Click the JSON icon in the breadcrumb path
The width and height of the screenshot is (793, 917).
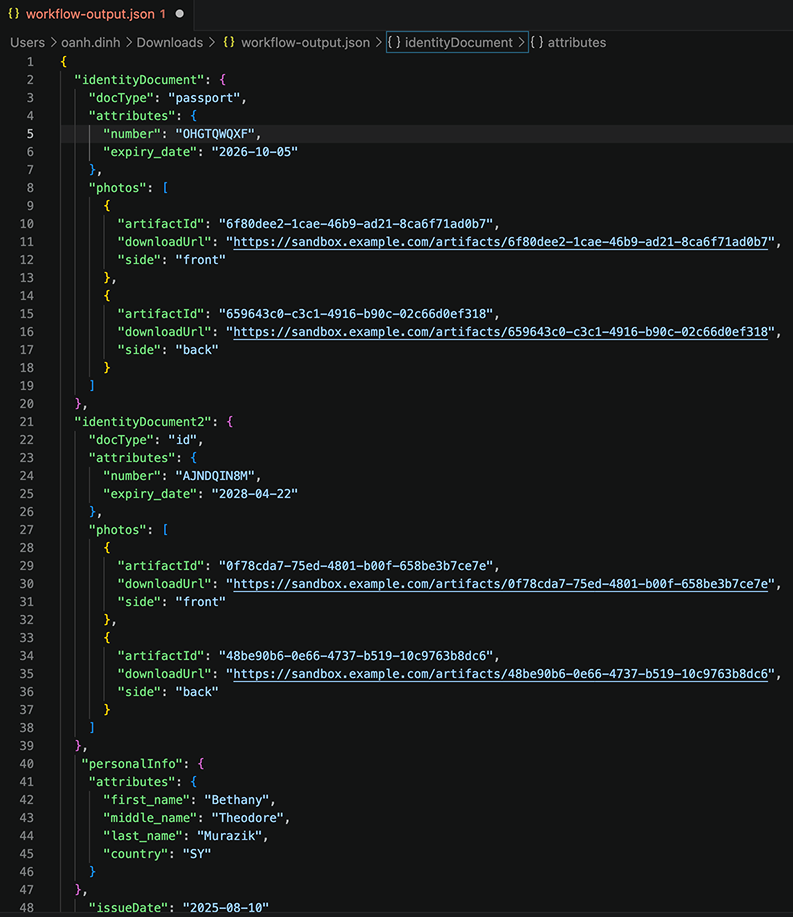[229, 42]
